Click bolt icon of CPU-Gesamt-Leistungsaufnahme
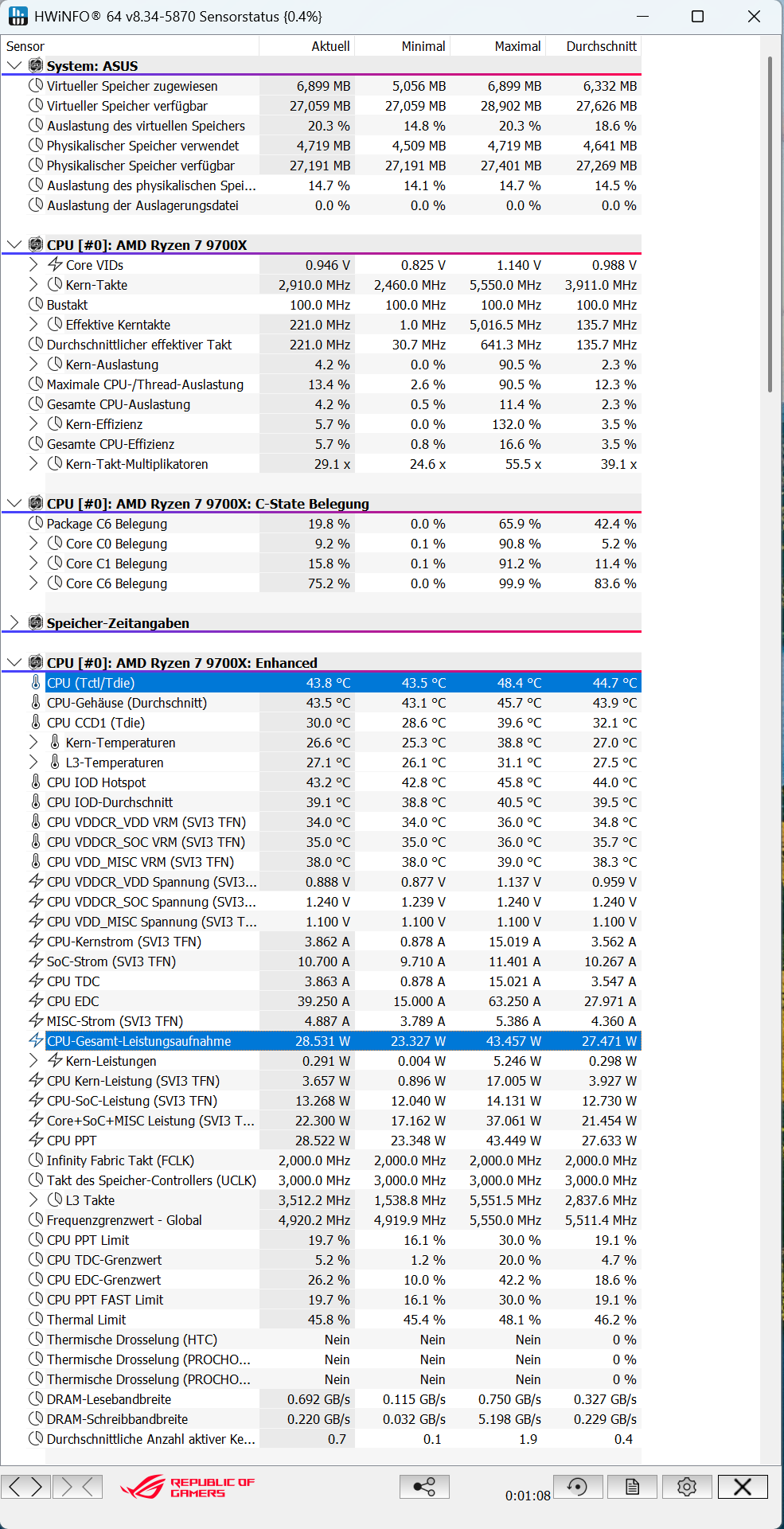 (x=36, y=1040)
